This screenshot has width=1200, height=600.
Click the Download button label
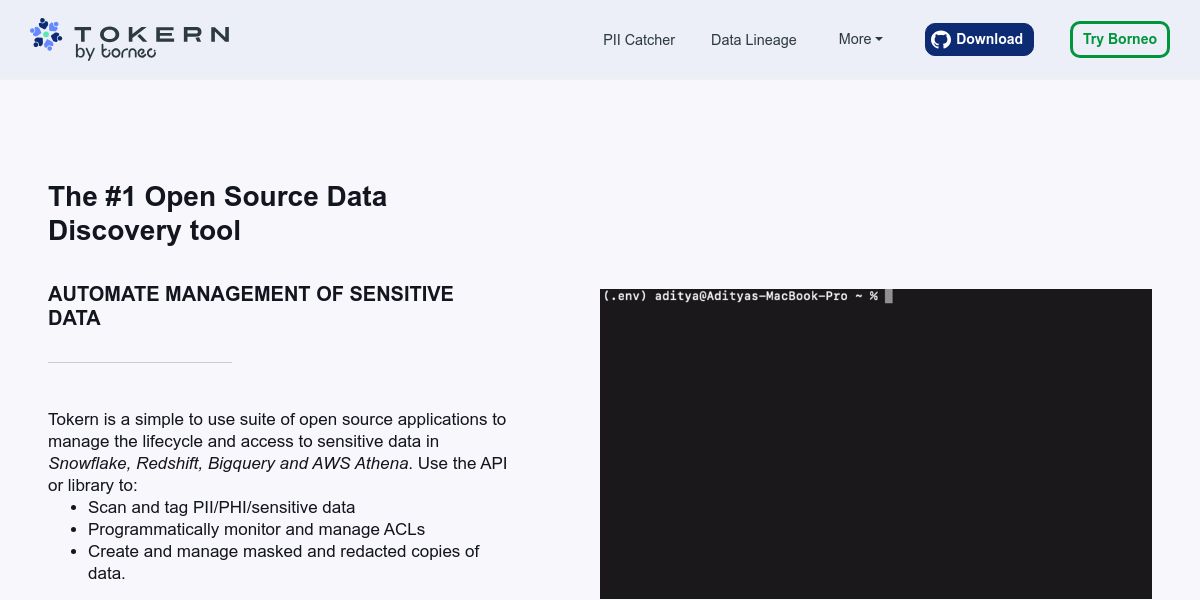[x=989, y=39]
